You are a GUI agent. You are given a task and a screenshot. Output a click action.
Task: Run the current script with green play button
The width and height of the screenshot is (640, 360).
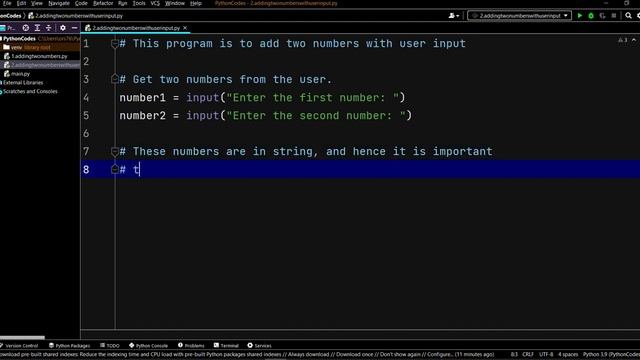point(580,16)
